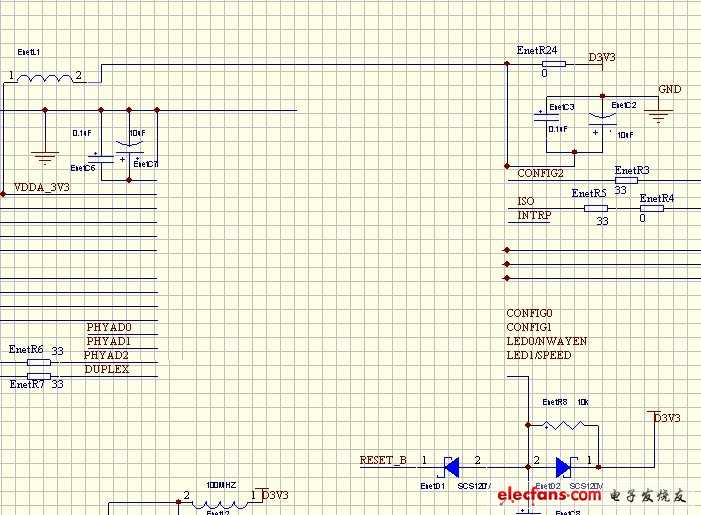This screenshot has height=515, width=701.
Task: Click the EnetR4 designator text
Action: [x=656, y=198]
